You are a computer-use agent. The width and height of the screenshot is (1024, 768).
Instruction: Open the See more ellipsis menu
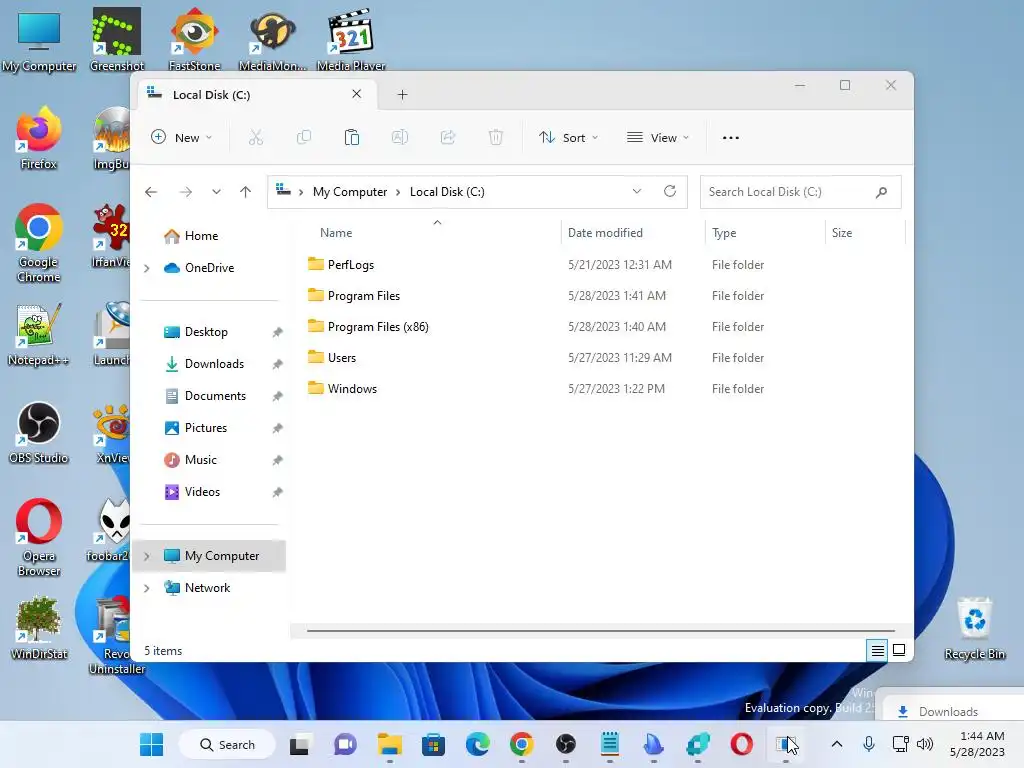[x=731, y=138]
